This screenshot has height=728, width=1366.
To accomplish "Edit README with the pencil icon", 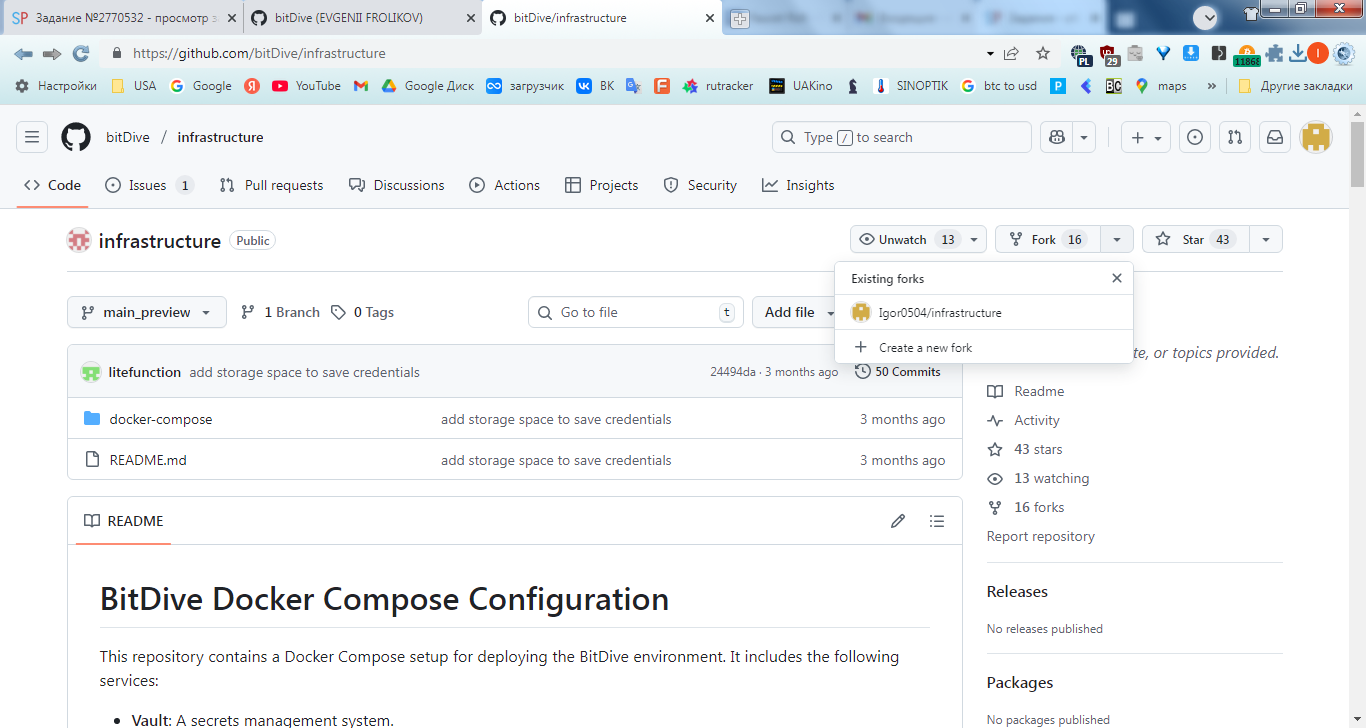I will point(898,521).
